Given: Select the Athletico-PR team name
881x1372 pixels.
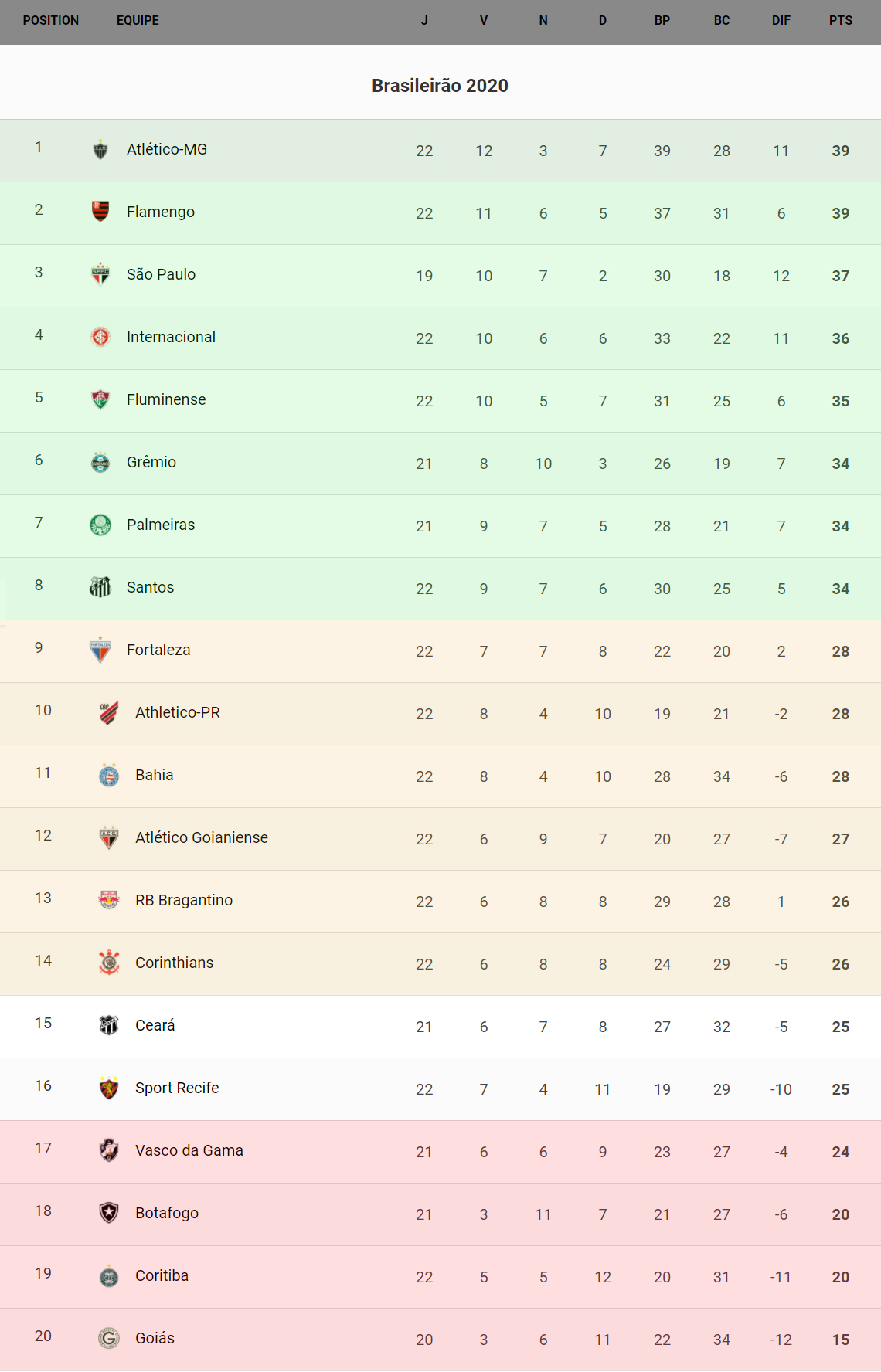Looking at the screenshot, I should click(x=178, y=712).
